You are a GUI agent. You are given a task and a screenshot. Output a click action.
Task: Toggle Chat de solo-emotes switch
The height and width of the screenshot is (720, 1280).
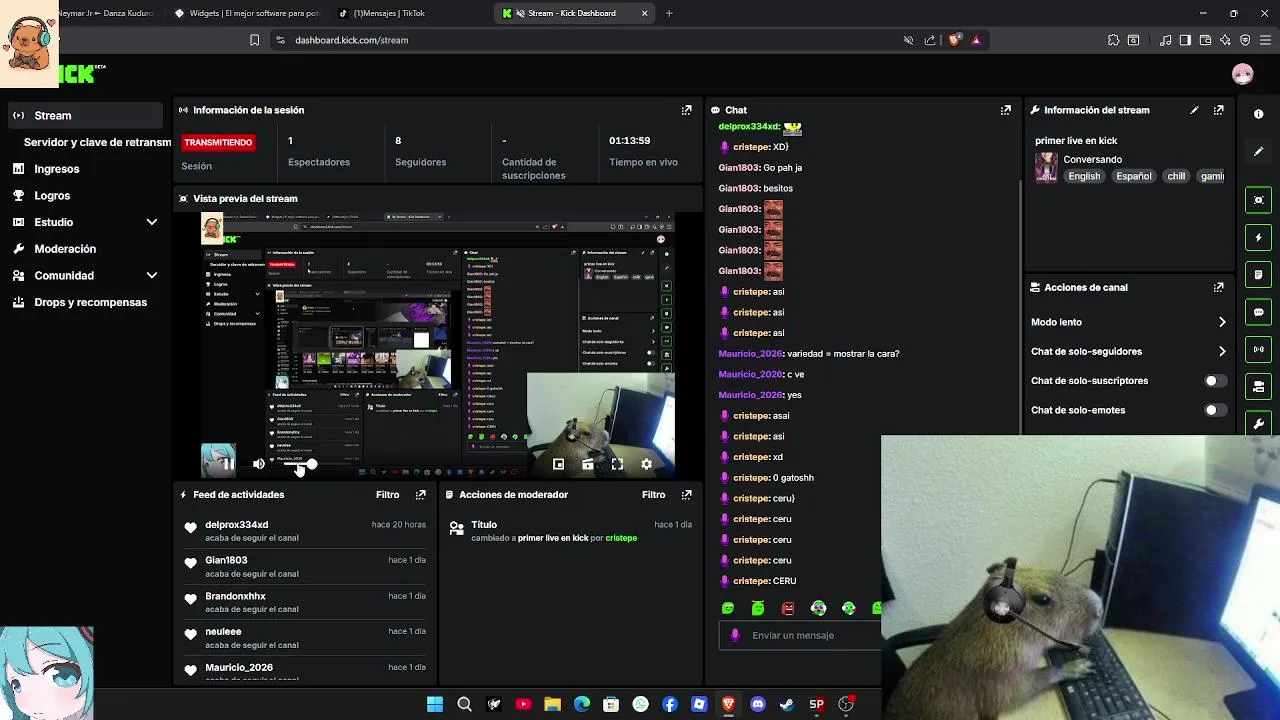coord(1214,410)
